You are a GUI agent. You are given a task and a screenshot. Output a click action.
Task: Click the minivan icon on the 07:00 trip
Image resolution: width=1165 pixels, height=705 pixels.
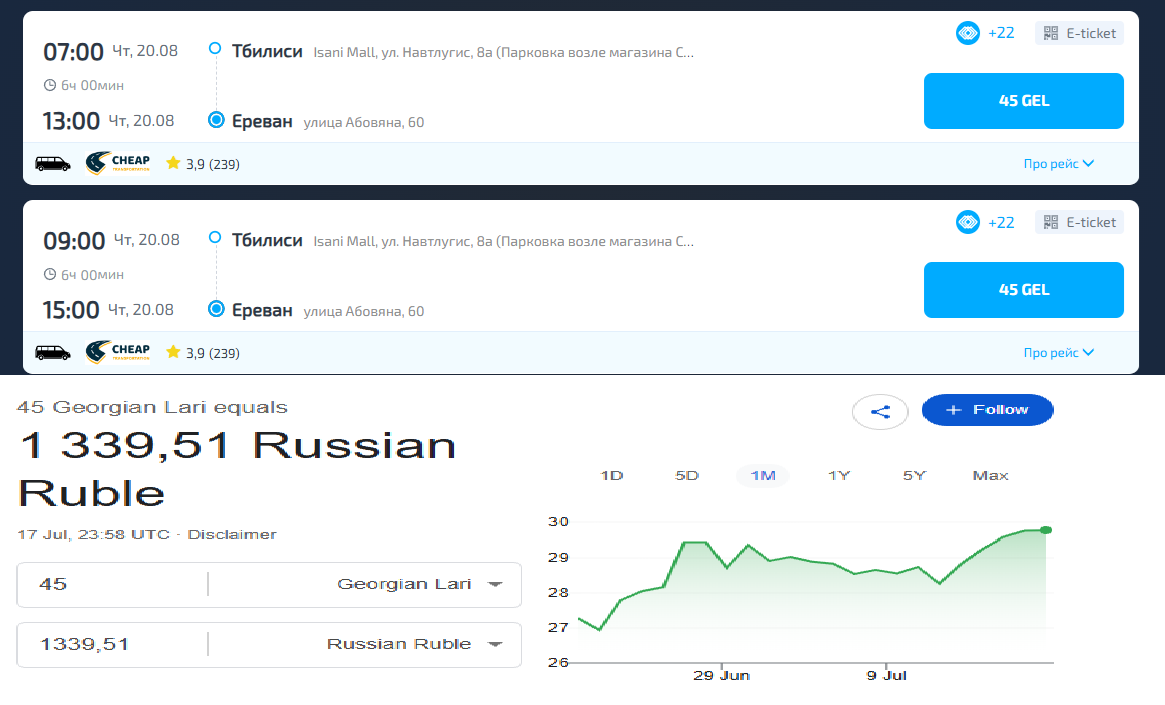(53, 163)
